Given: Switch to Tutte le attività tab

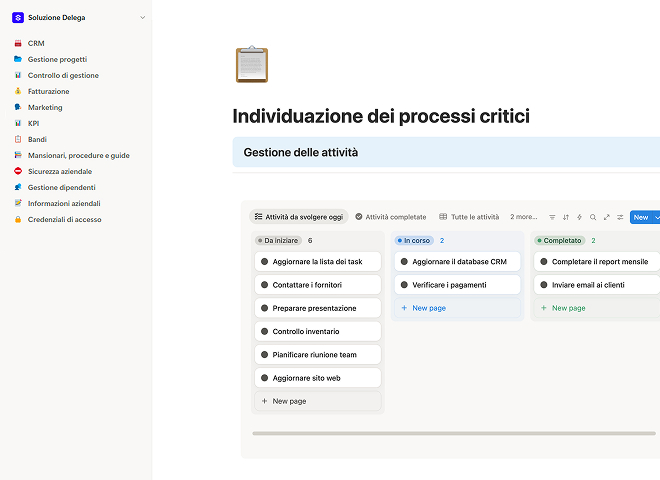Looking at the screenshot, I should 469,217.
